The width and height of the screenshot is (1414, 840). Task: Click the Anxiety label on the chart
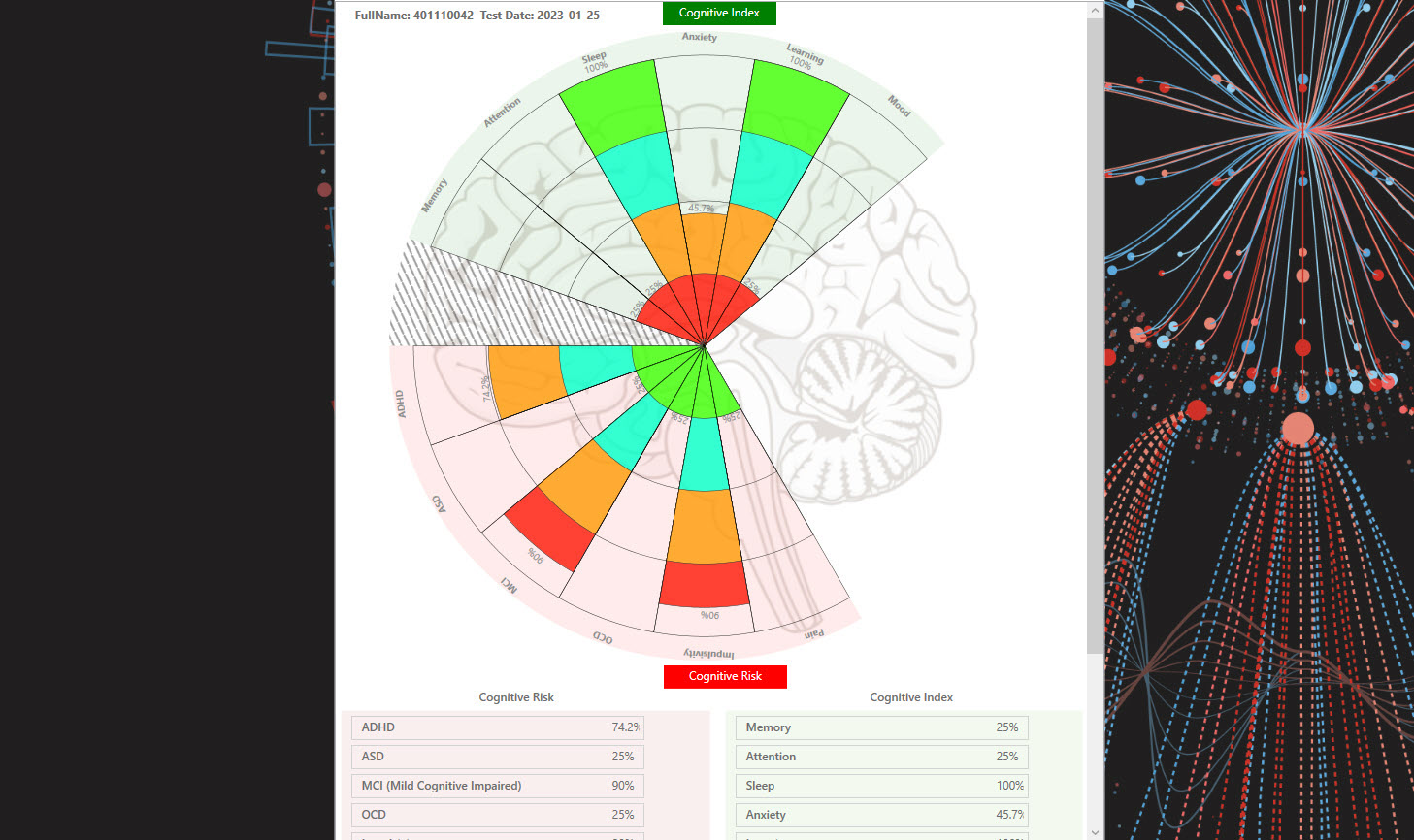[700, 37]
